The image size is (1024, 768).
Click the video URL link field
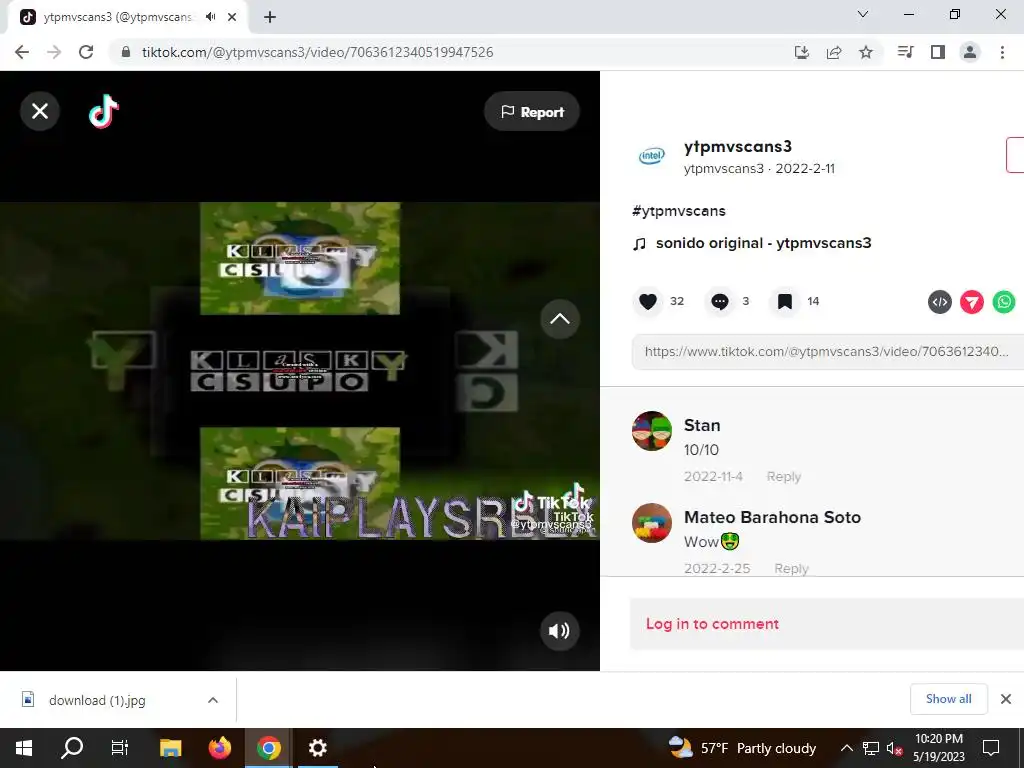tap(827, 351)
